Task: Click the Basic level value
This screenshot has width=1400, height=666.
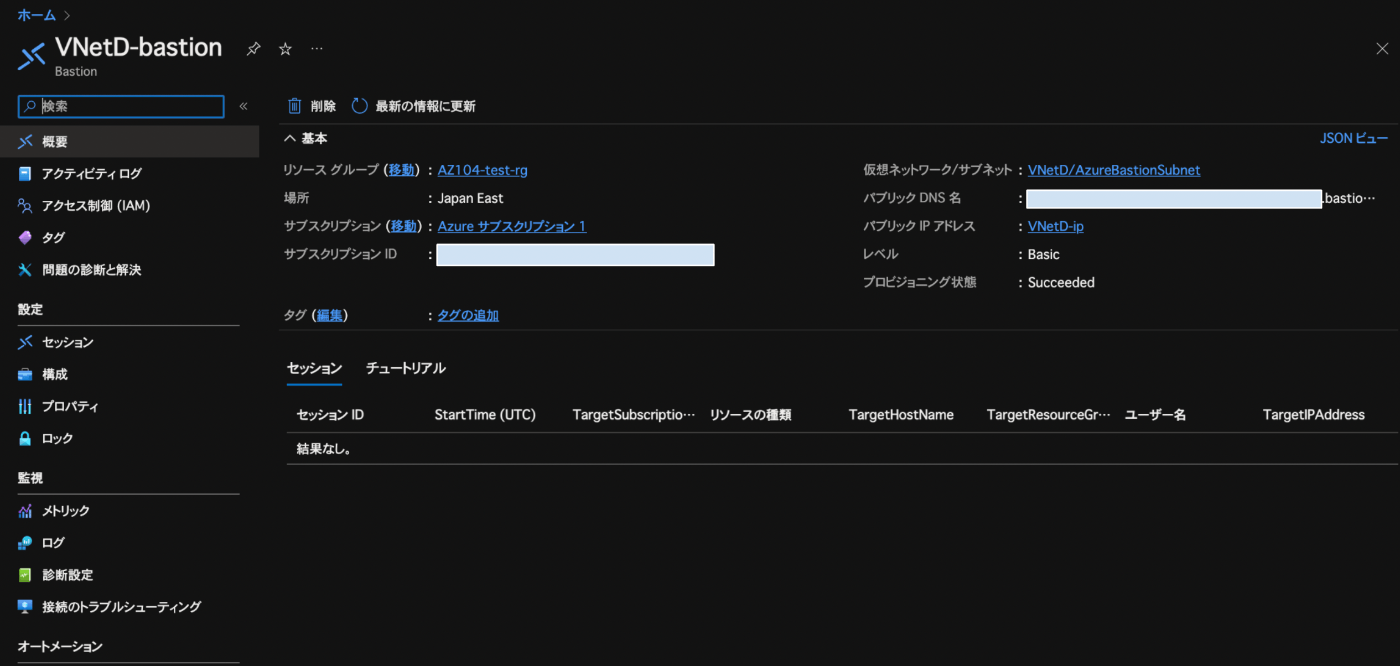Action: (1044, 254)
